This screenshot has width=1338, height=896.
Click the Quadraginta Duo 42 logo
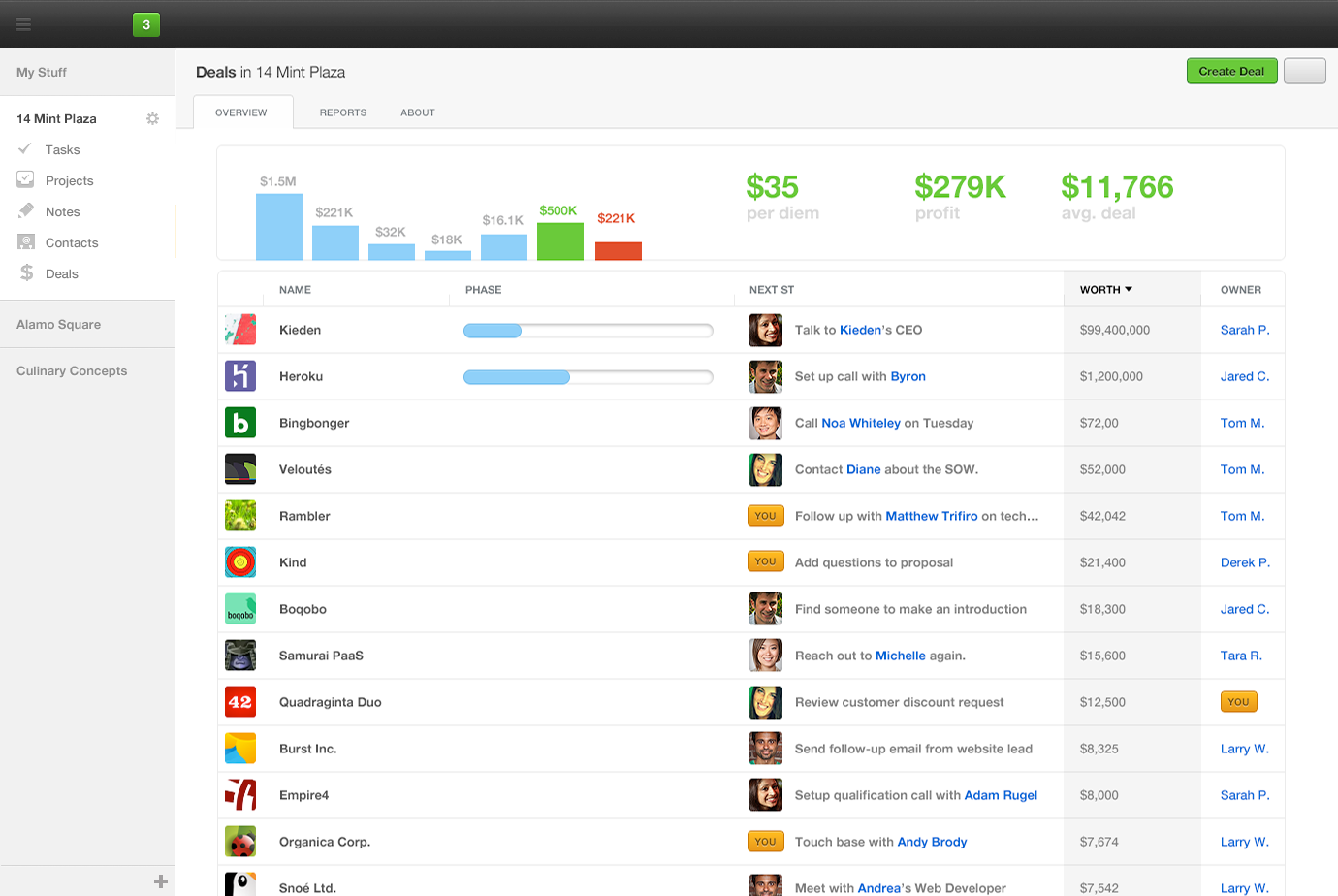pyautogui.click(x=240, y=702)
